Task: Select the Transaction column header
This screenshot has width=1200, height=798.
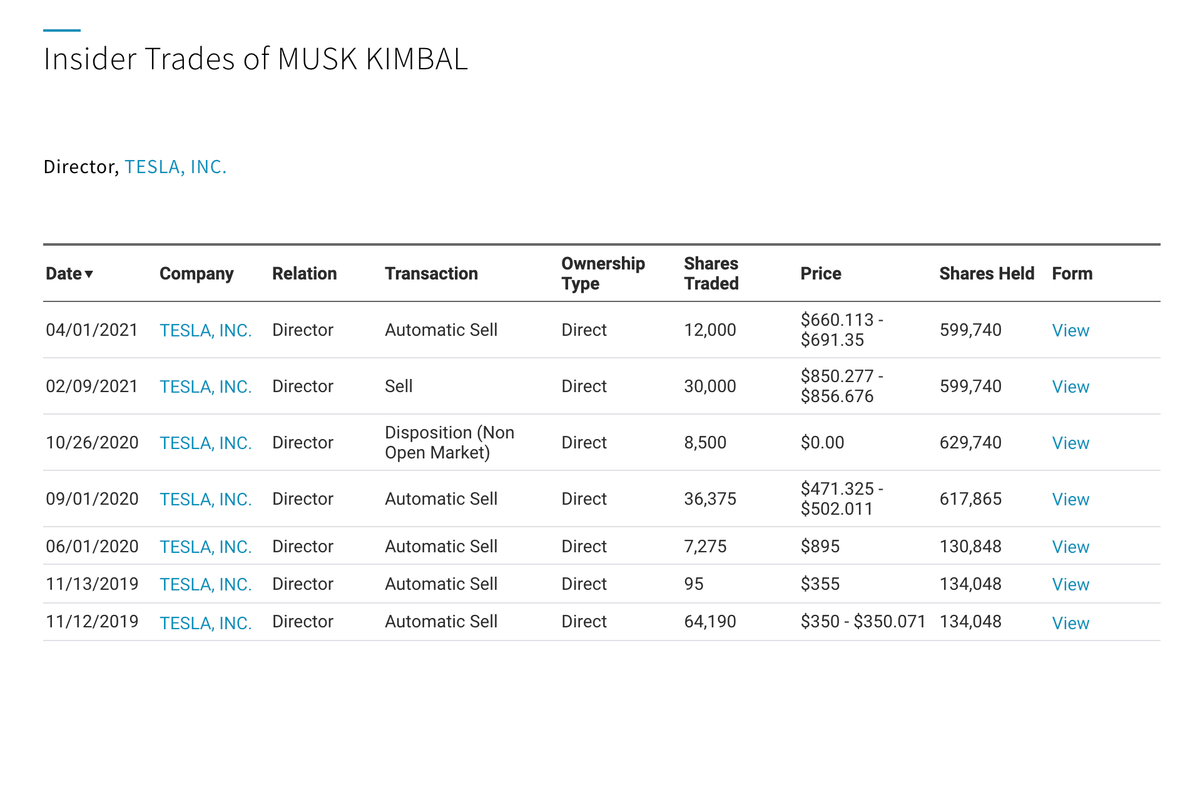Action: tap(431, 274)
